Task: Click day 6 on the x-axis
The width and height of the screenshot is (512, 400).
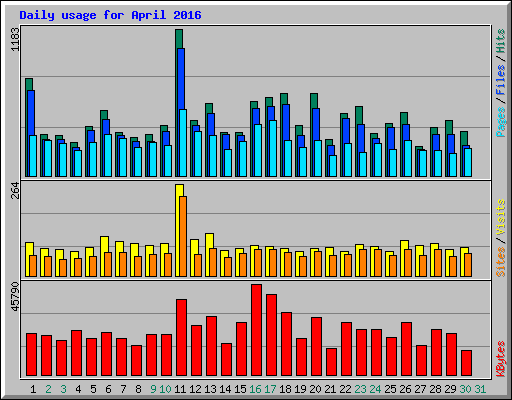Action: coord(108,389)
